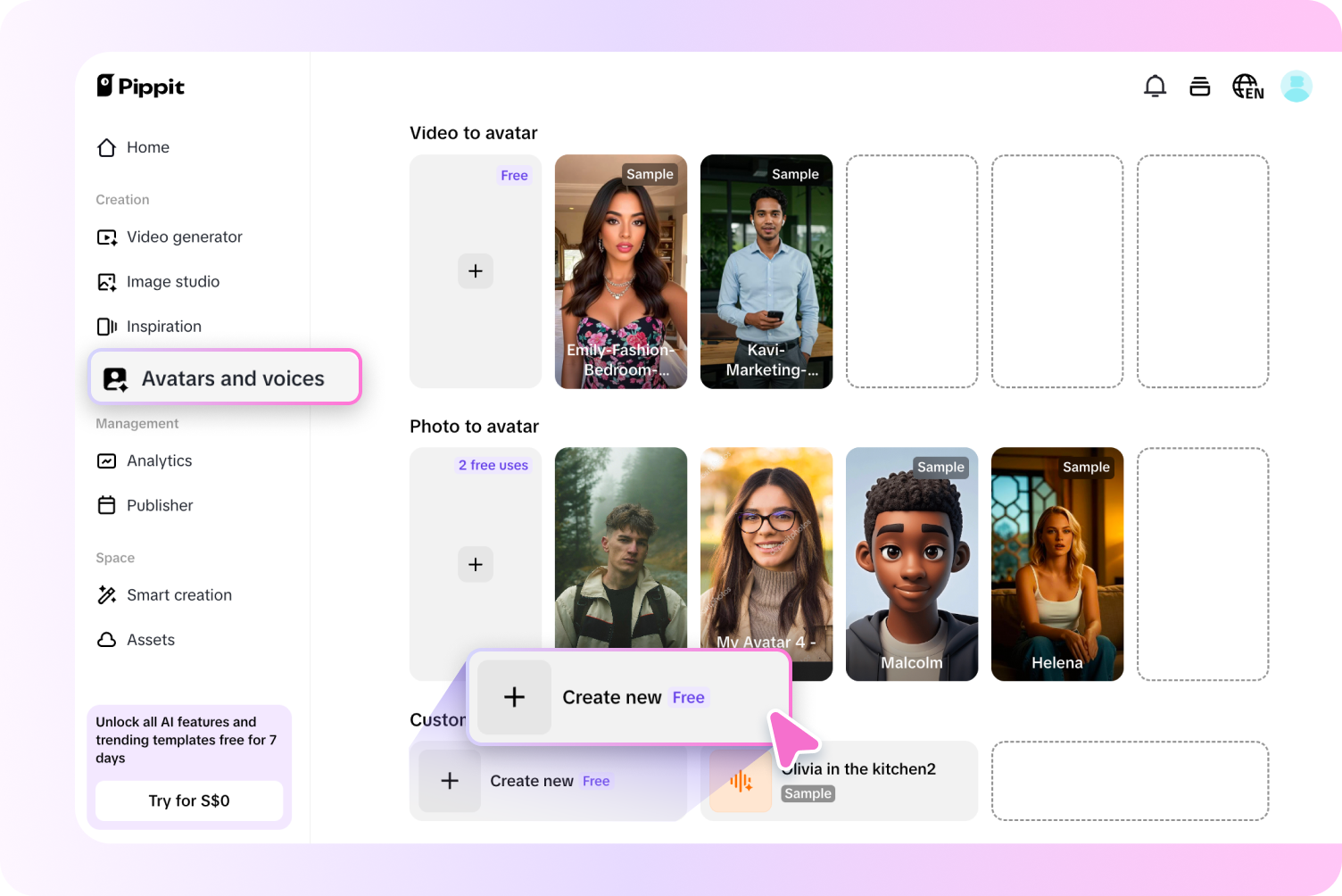Image resolution: width=1342 pixels, height=896 pixels.
Task: Open the dashed placeholder beside Olivia sample
Action: (1130, 781)
